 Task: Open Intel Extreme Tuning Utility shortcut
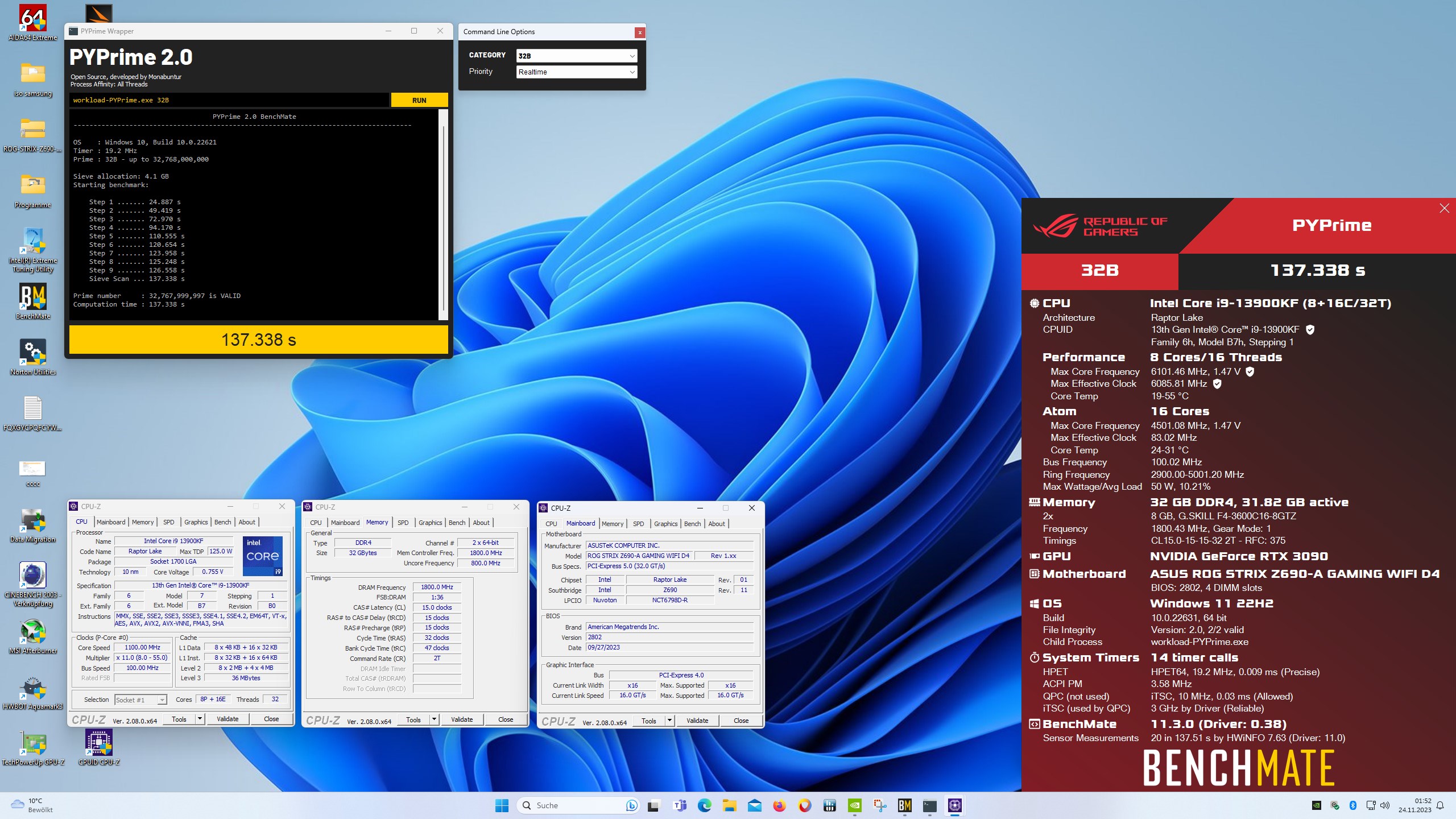[x=33, y=250]
